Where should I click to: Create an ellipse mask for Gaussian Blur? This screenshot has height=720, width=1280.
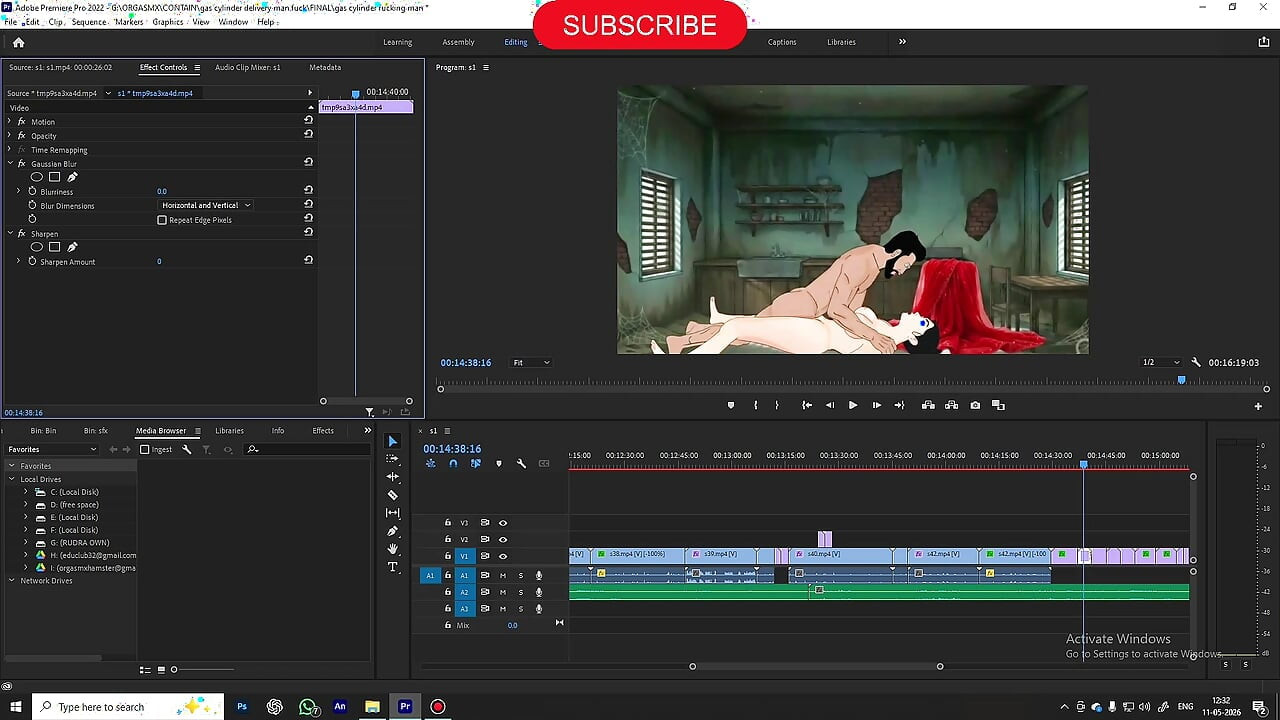(37, 177)
